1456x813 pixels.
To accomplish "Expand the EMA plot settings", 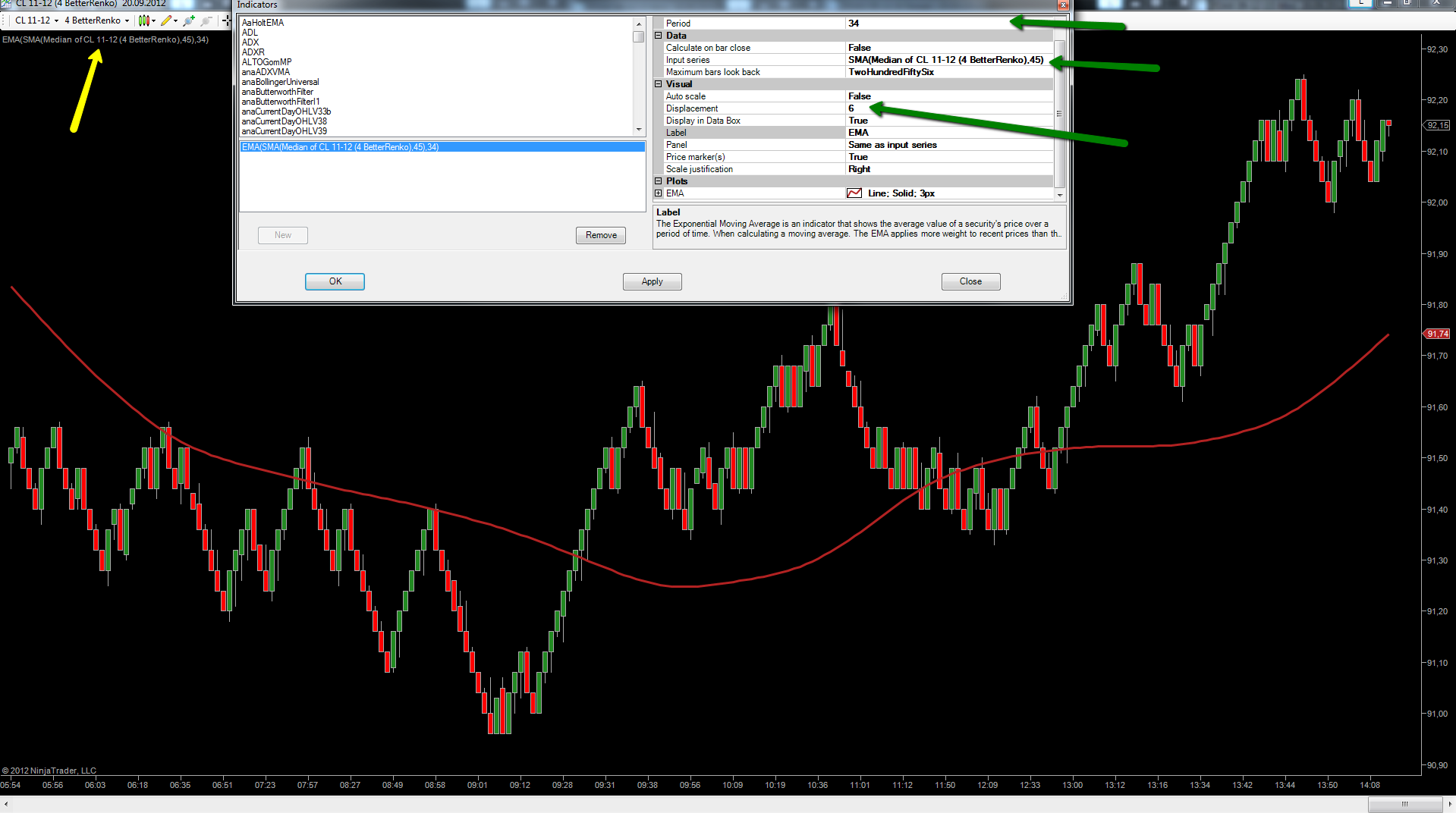I will point(659,193).
